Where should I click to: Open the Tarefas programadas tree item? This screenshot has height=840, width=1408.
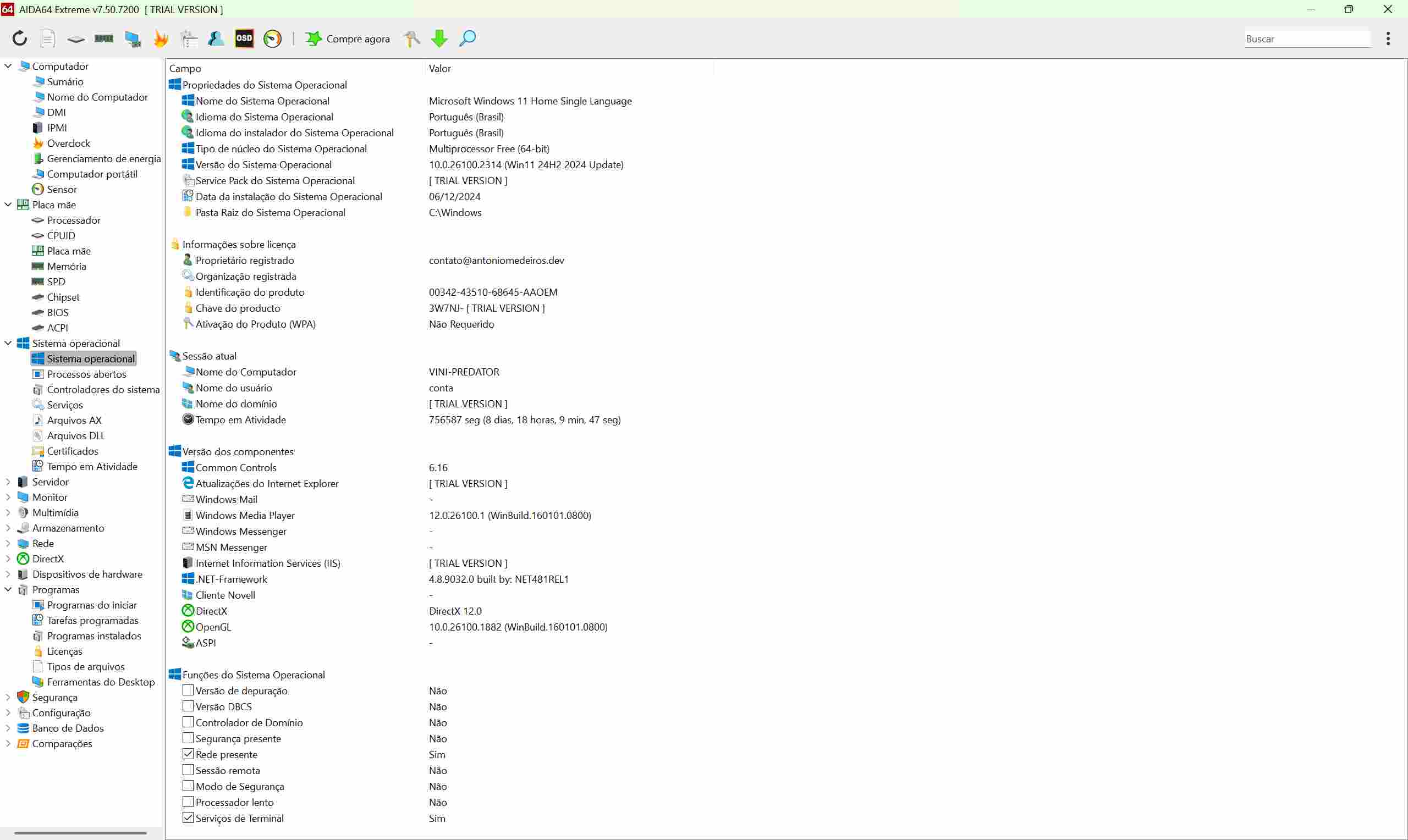(92, 620)
